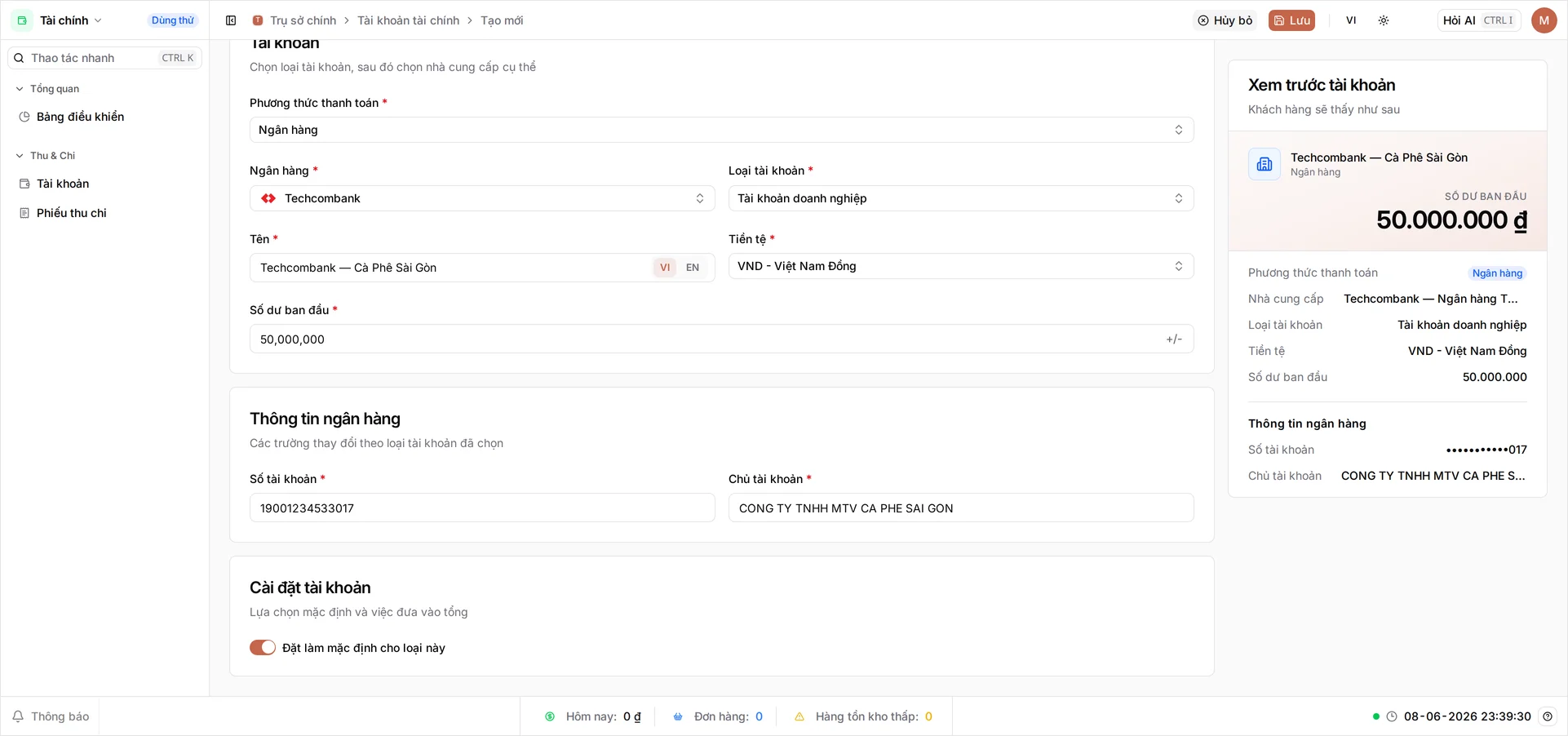Open the Loại tài khoản dropdown
The image size is (1568, 736).
click(x=961, y=198)
